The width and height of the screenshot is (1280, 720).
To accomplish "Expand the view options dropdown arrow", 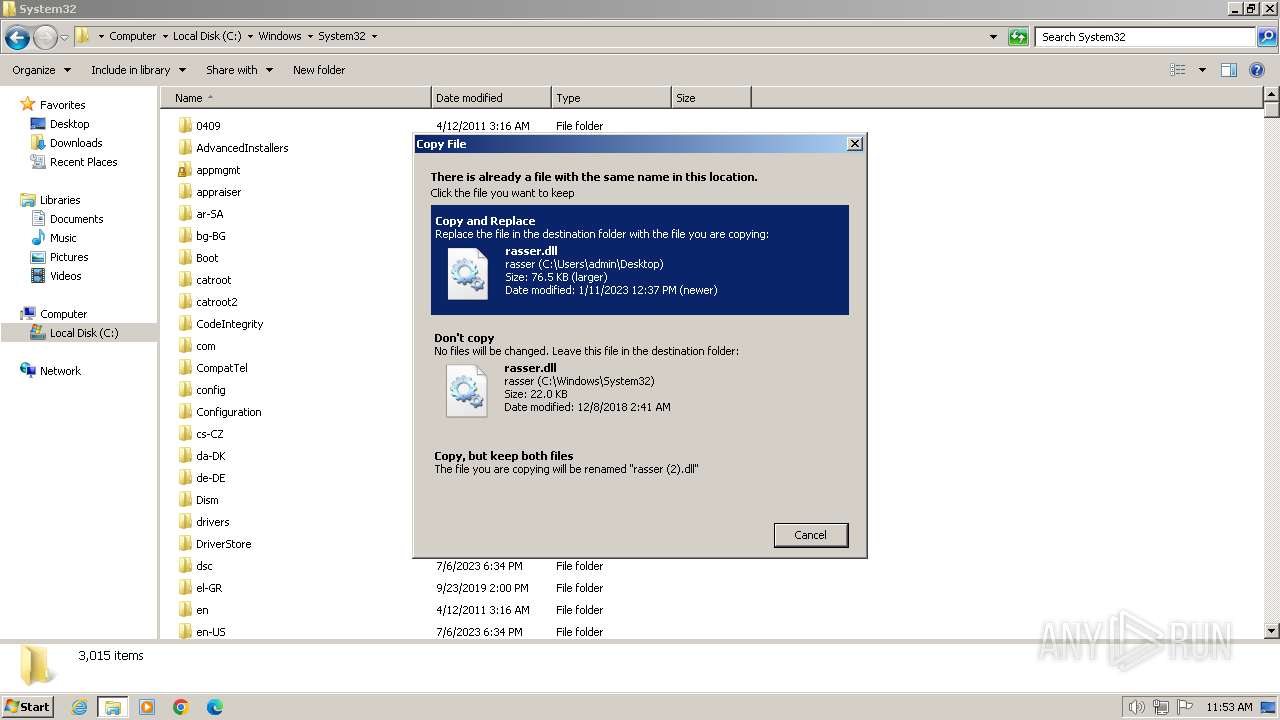I will [x=1202, y=70].
